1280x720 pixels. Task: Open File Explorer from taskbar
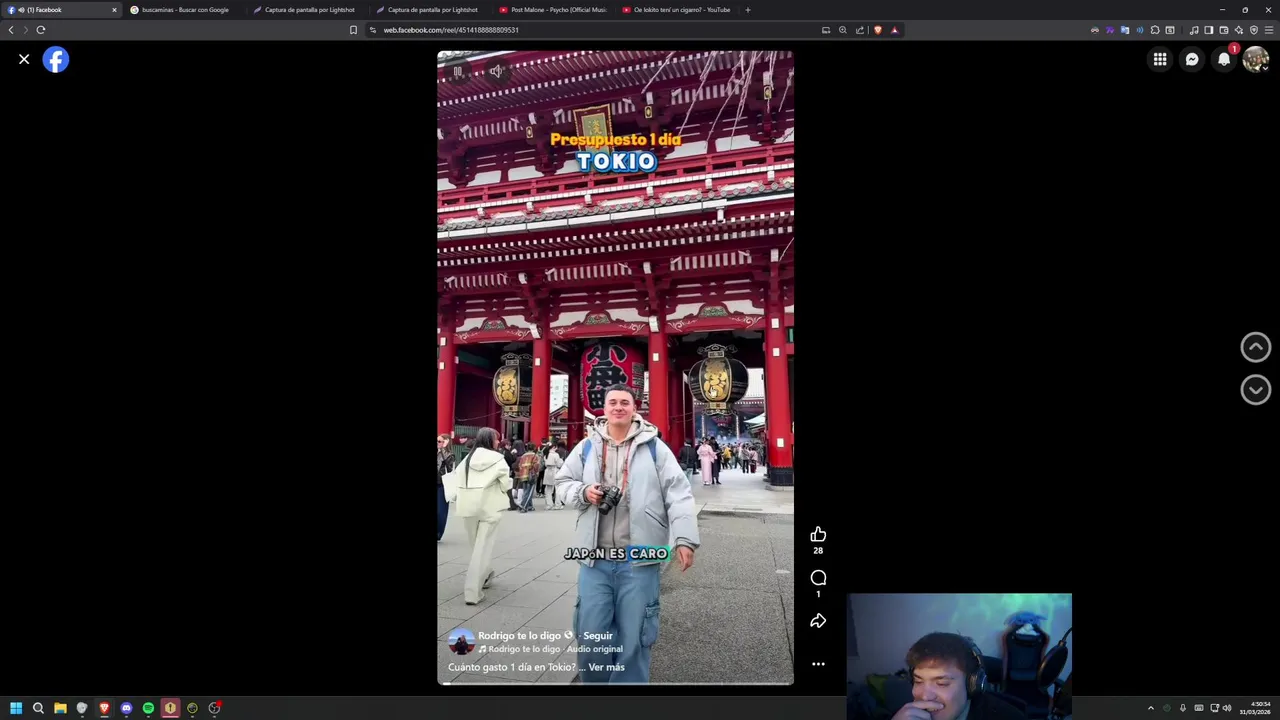point(60,708)
